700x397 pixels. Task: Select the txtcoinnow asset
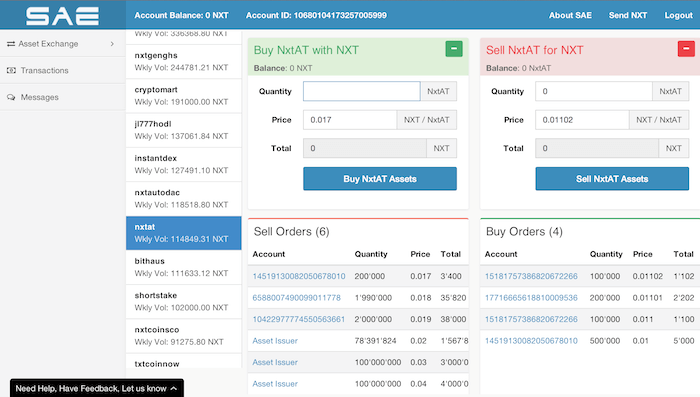pos(183,361)
